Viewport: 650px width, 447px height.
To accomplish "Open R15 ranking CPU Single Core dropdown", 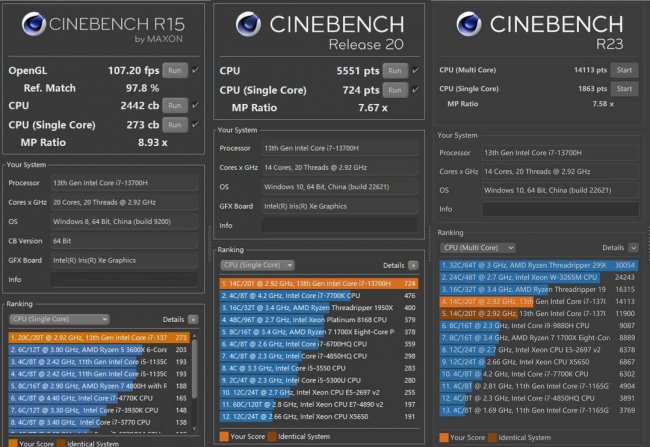I will (59, 319).
